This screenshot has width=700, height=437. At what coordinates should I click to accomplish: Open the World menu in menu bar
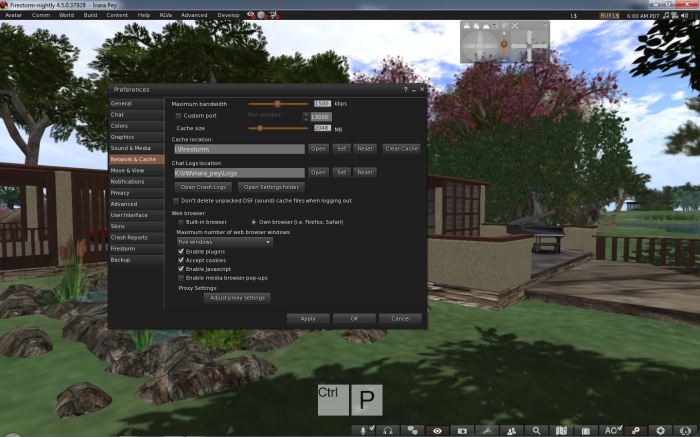66,15
